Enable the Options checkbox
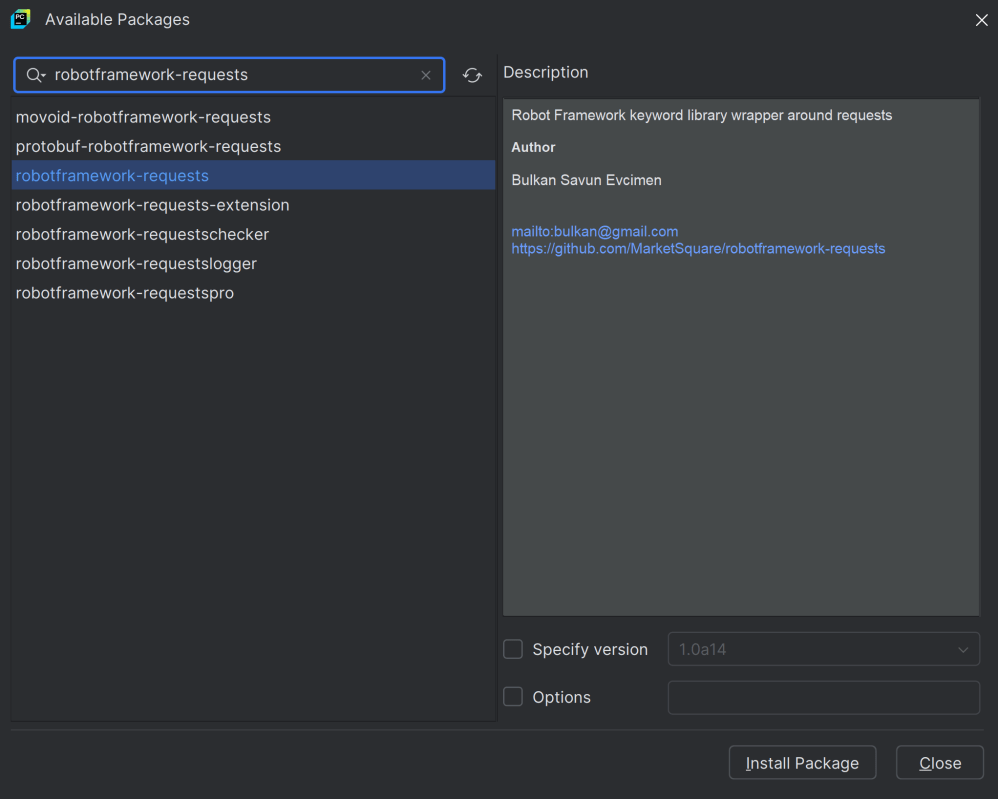Viewport: 998px width, 799px height. click(513, 697)
